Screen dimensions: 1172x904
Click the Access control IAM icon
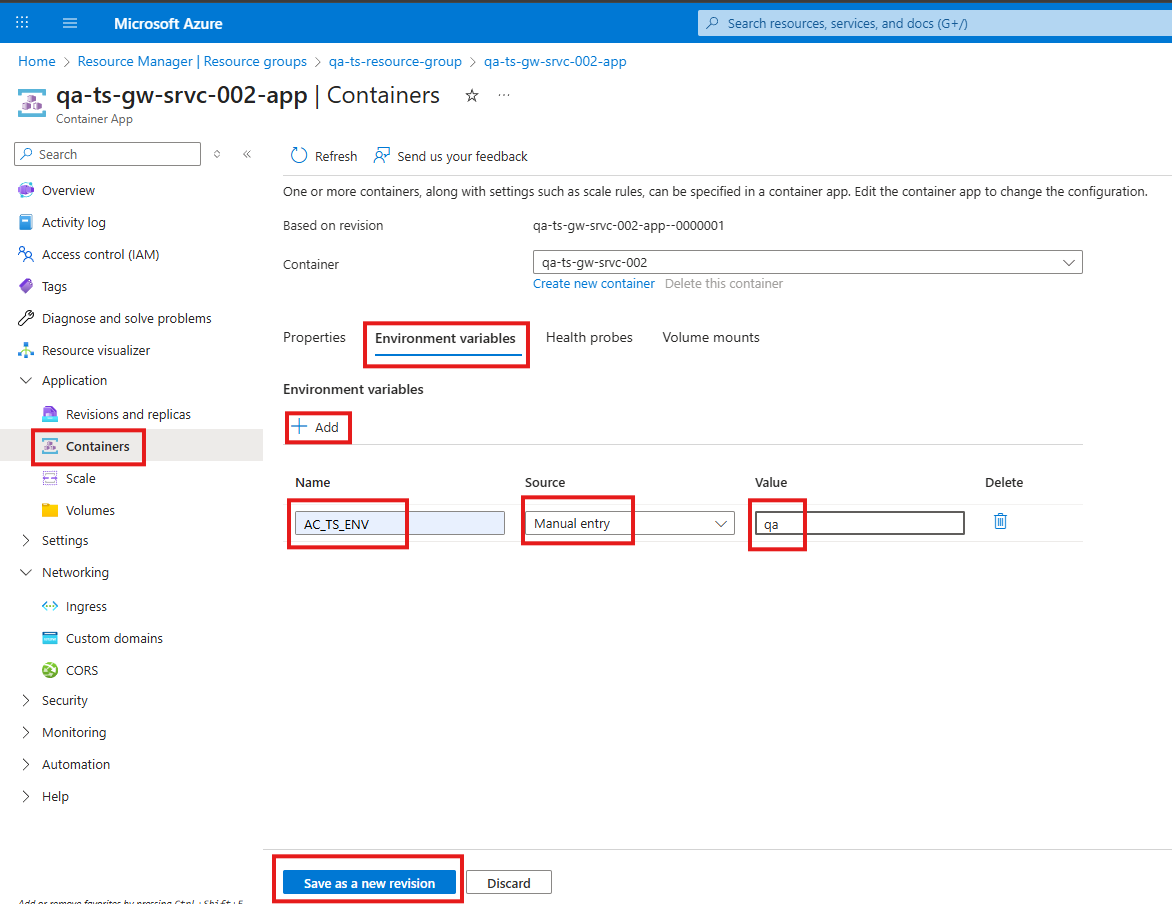26,254
